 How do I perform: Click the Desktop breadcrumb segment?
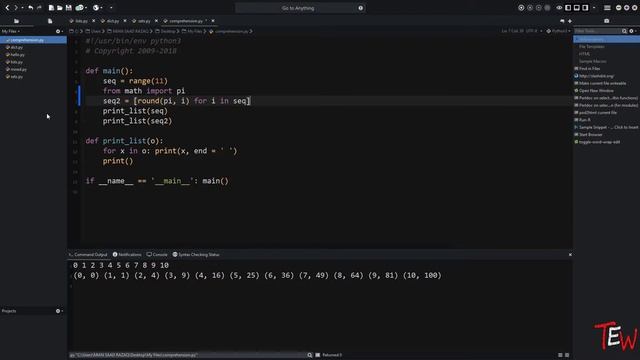click(165, 31)
